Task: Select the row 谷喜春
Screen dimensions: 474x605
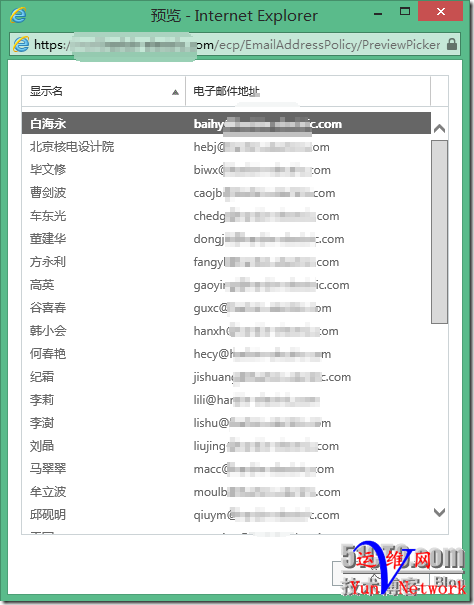Action: coord(226,308)
